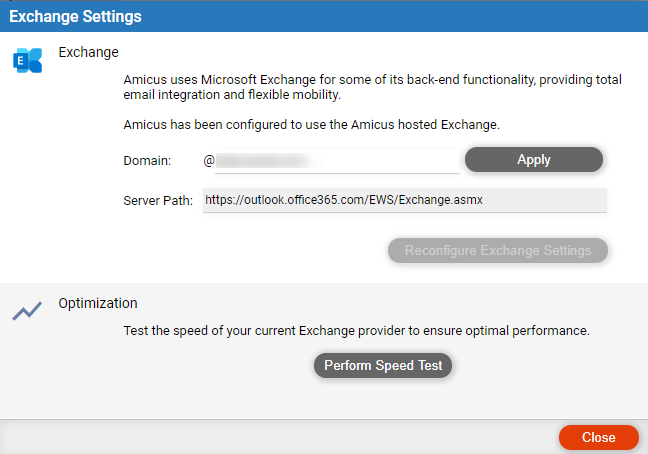Click the blurred domain value

tap(262, 160)
